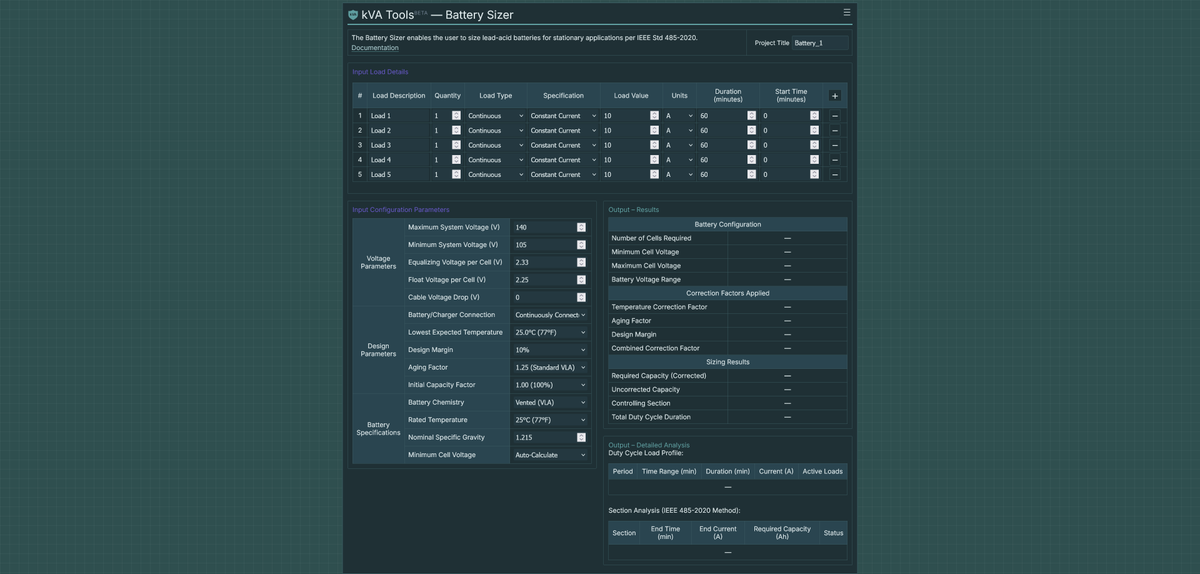This screenshot has width=1200, height=574.
Task: Remove Load 1 row with minus button
Action: 835,116
